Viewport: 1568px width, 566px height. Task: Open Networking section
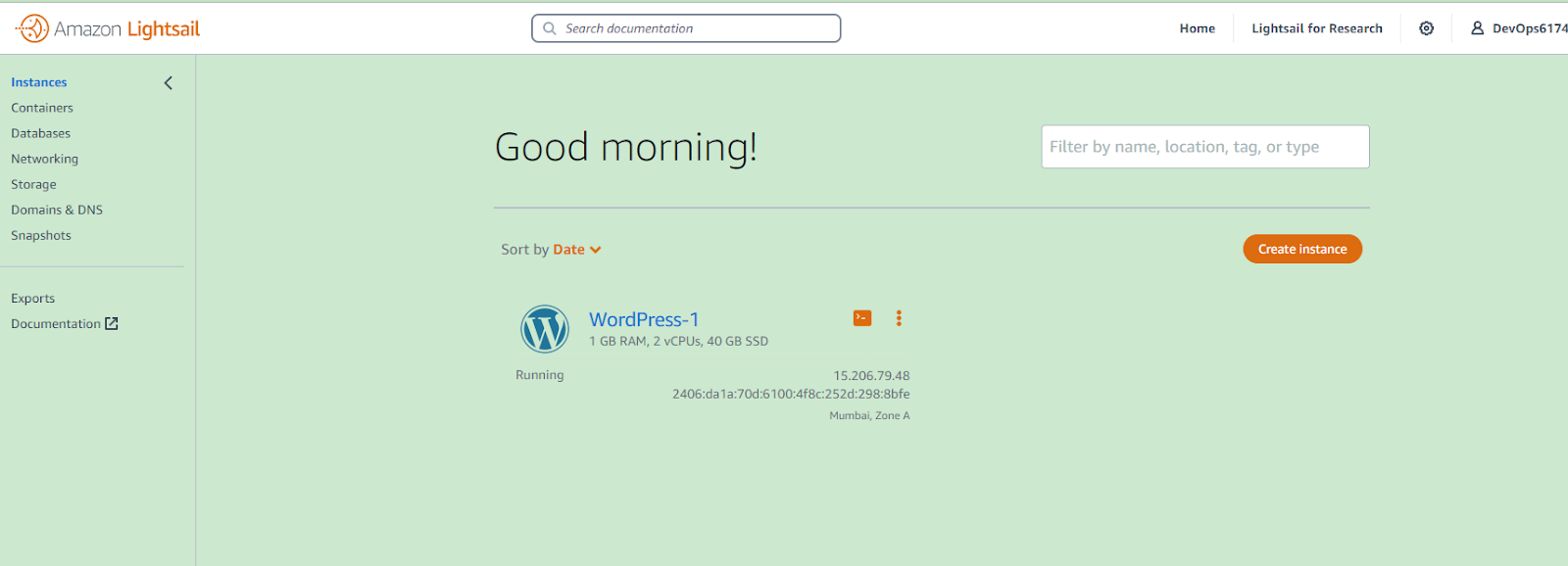(x=45, y=159)
